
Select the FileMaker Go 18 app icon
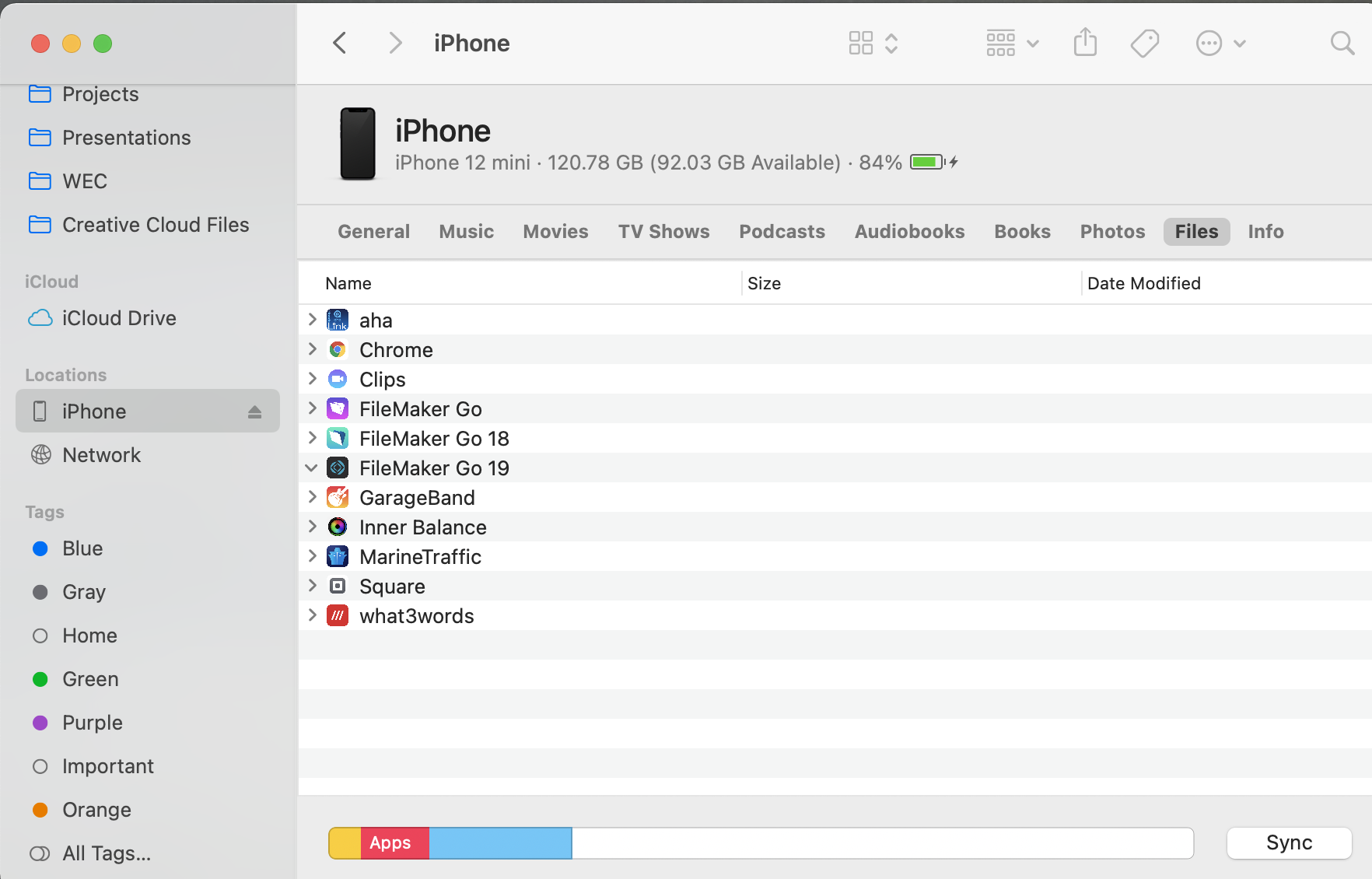coord(338,438)
